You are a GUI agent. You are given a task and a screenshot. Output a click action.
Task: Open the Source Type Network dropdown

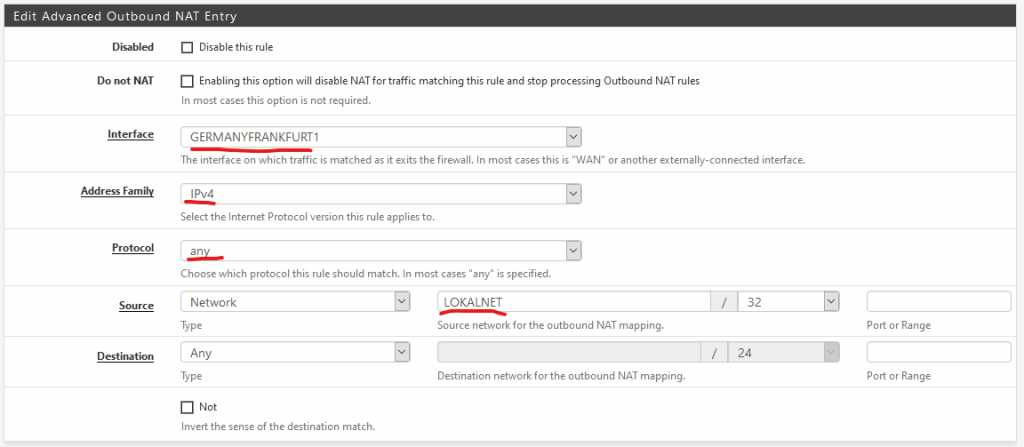(x=295, y=303)
